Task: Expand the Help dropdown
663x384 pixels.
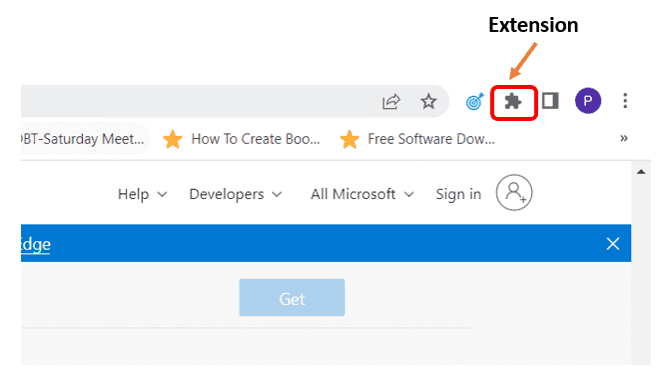Action: click(142, 194)
